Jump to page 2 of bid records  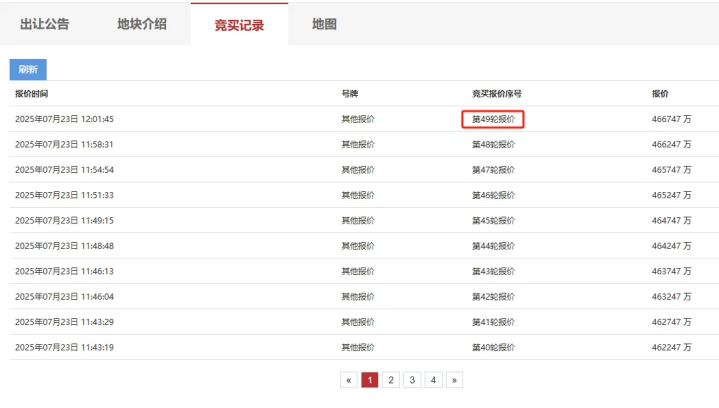[x=391, y=380]
